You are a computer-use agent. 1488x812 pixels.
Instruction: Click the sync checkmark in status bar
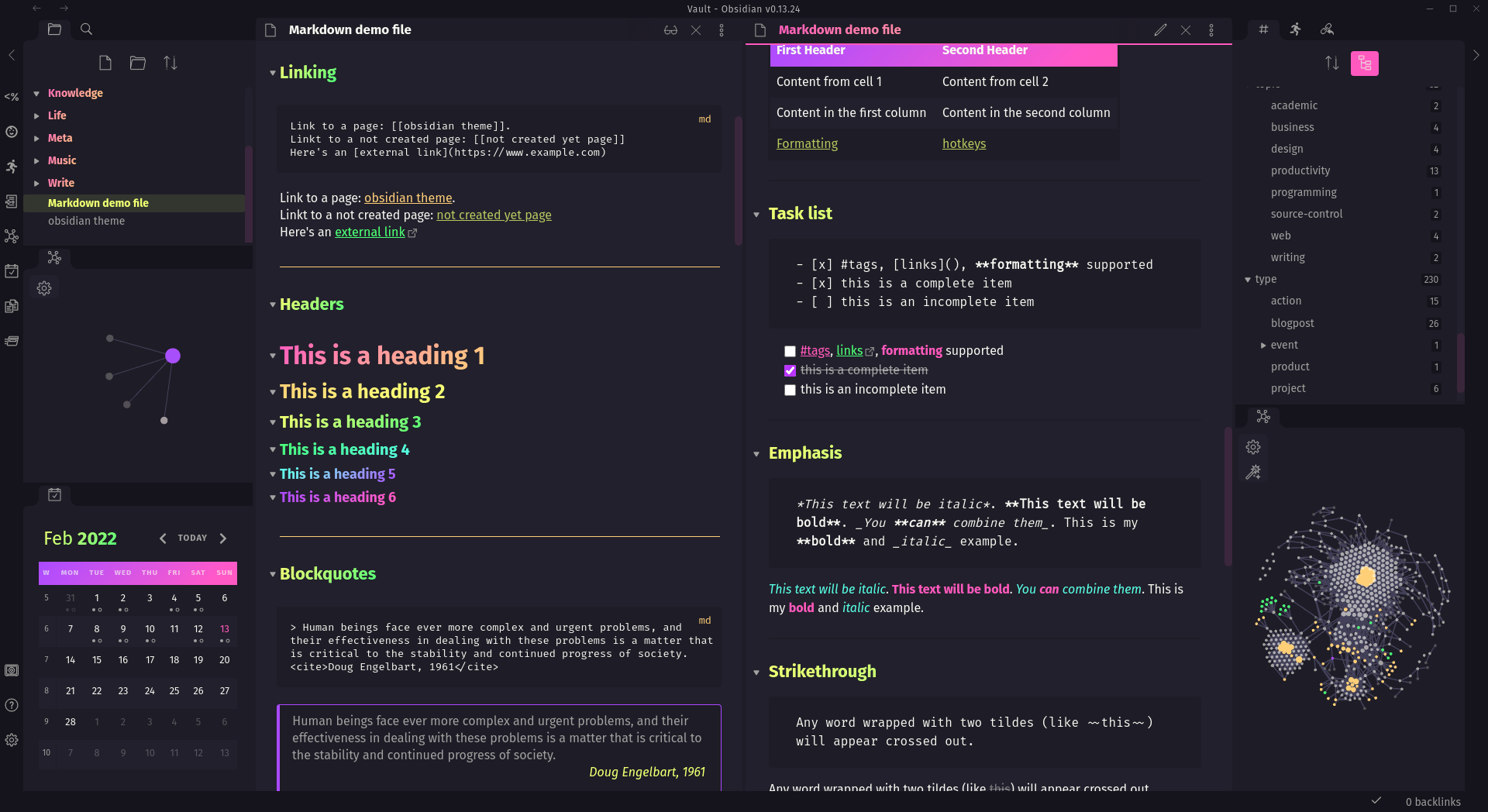click(x=1376, y=800)
